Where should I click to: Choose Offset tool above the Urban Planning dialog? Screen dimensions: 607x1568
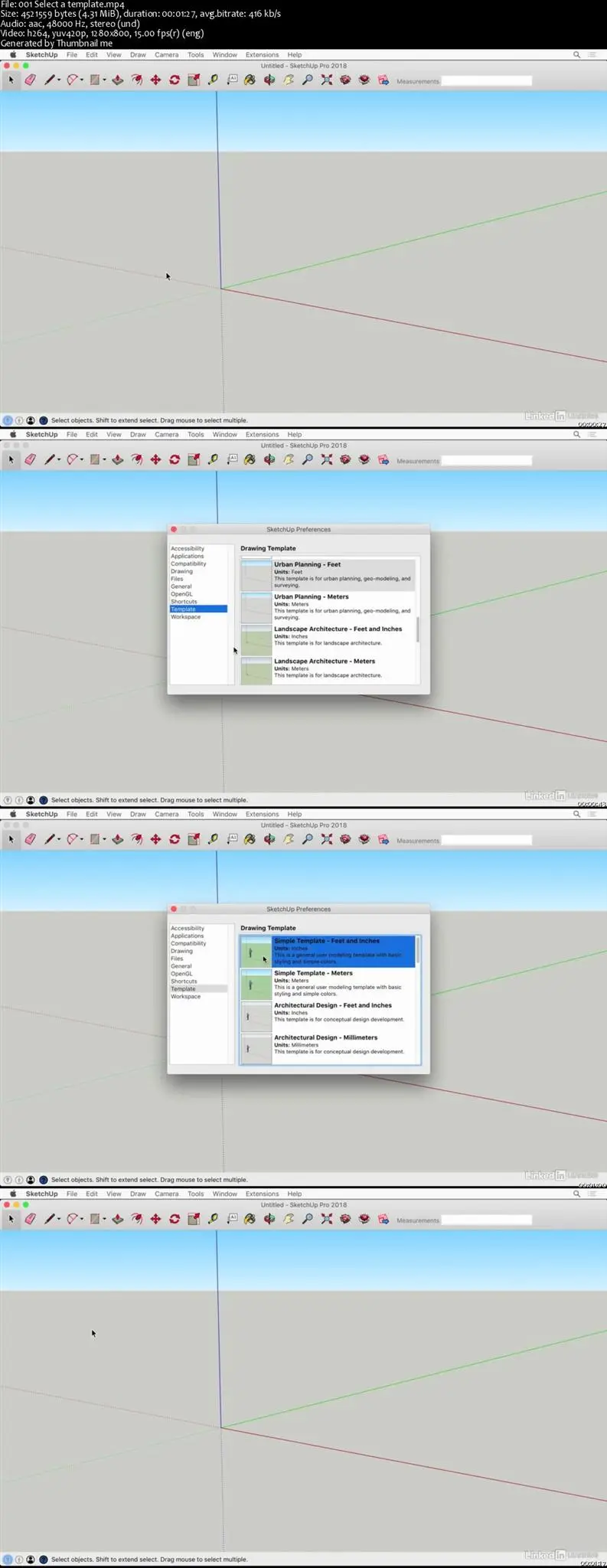tap(136, 459)
